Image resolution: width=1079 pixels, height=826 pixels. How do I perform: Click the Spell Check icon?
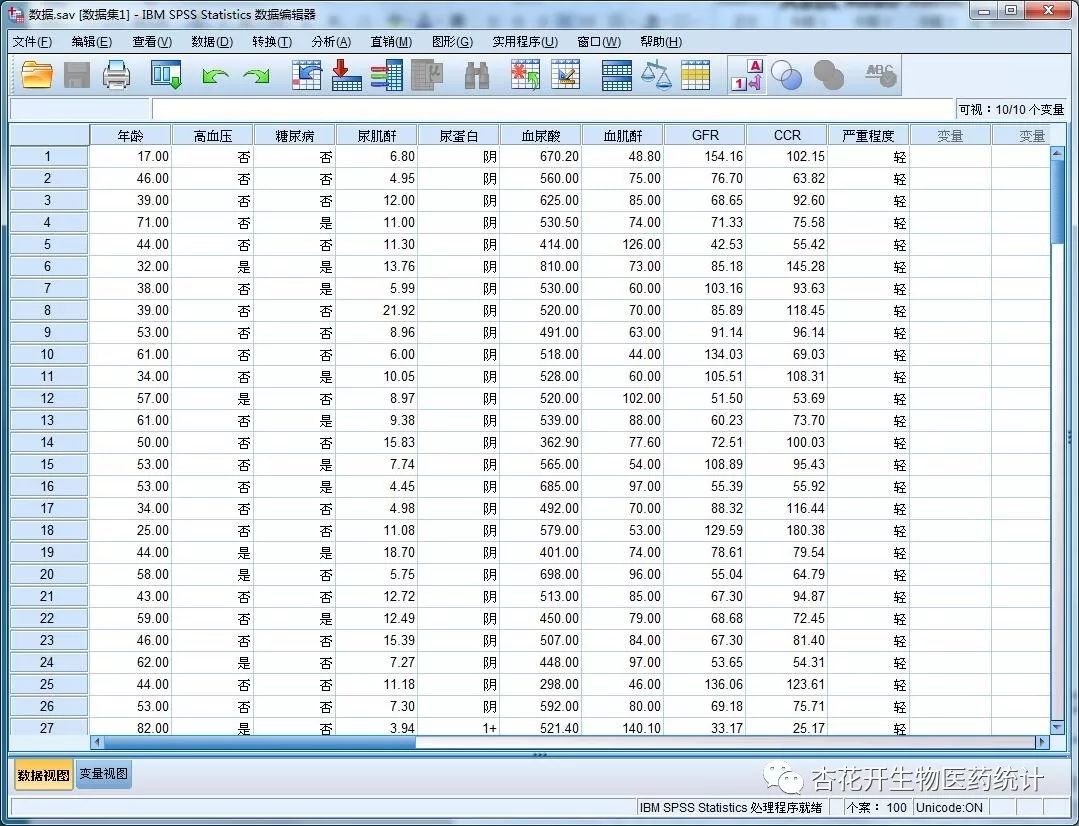(878, 74)
